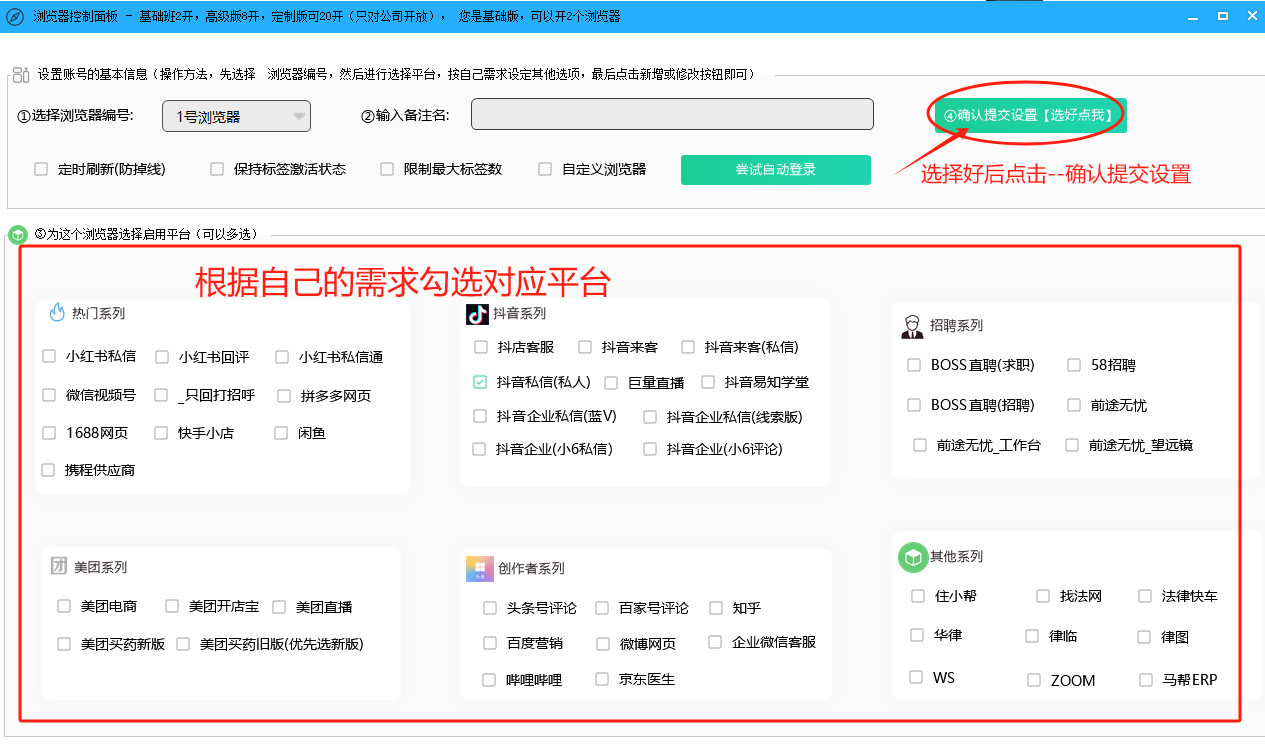Click the flame icon beside 热门系列
1265x753 pixels.
point(57,313)
